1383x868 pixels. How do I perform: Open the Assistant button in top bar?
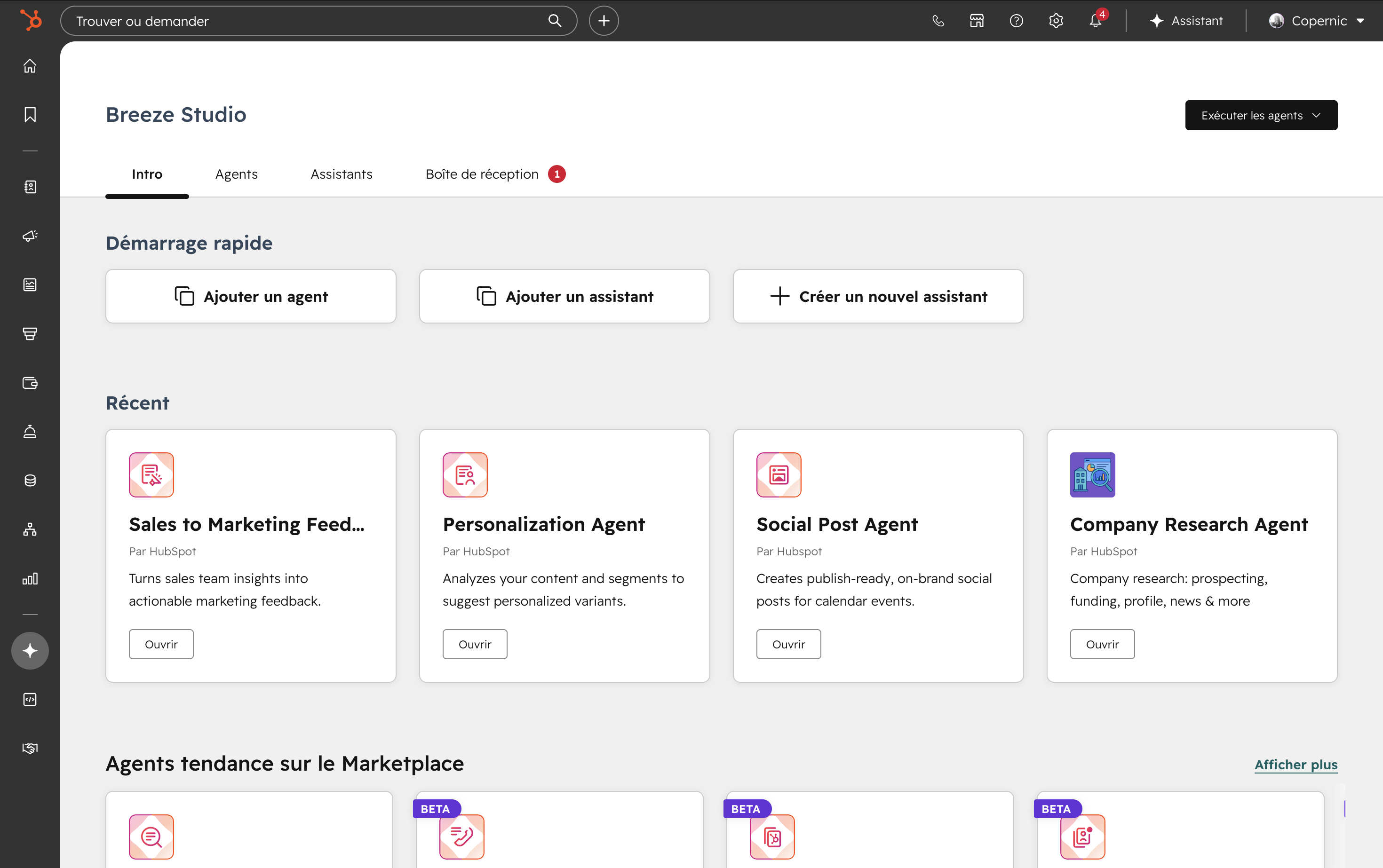pos(1186,21)
